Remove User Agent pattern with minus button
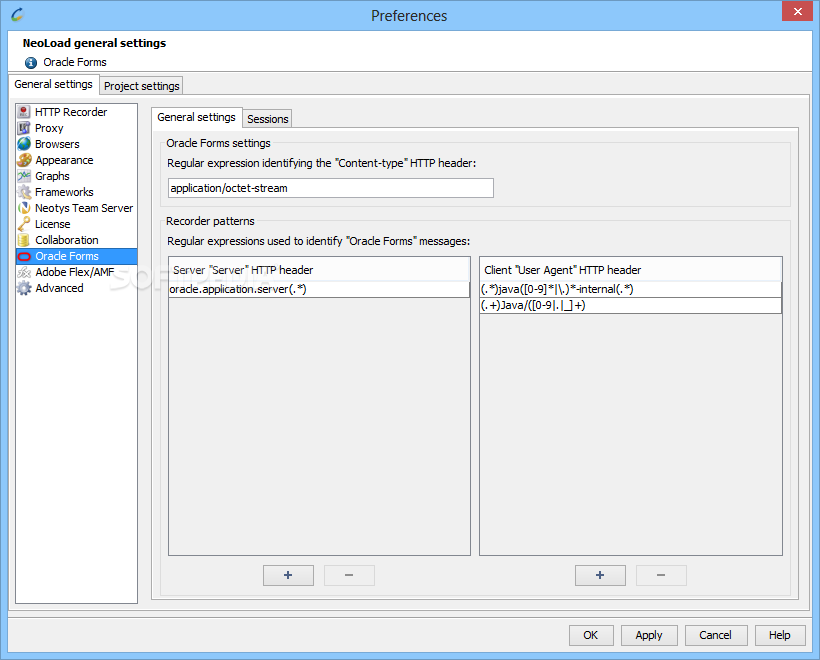 click(x=661, y=575)
